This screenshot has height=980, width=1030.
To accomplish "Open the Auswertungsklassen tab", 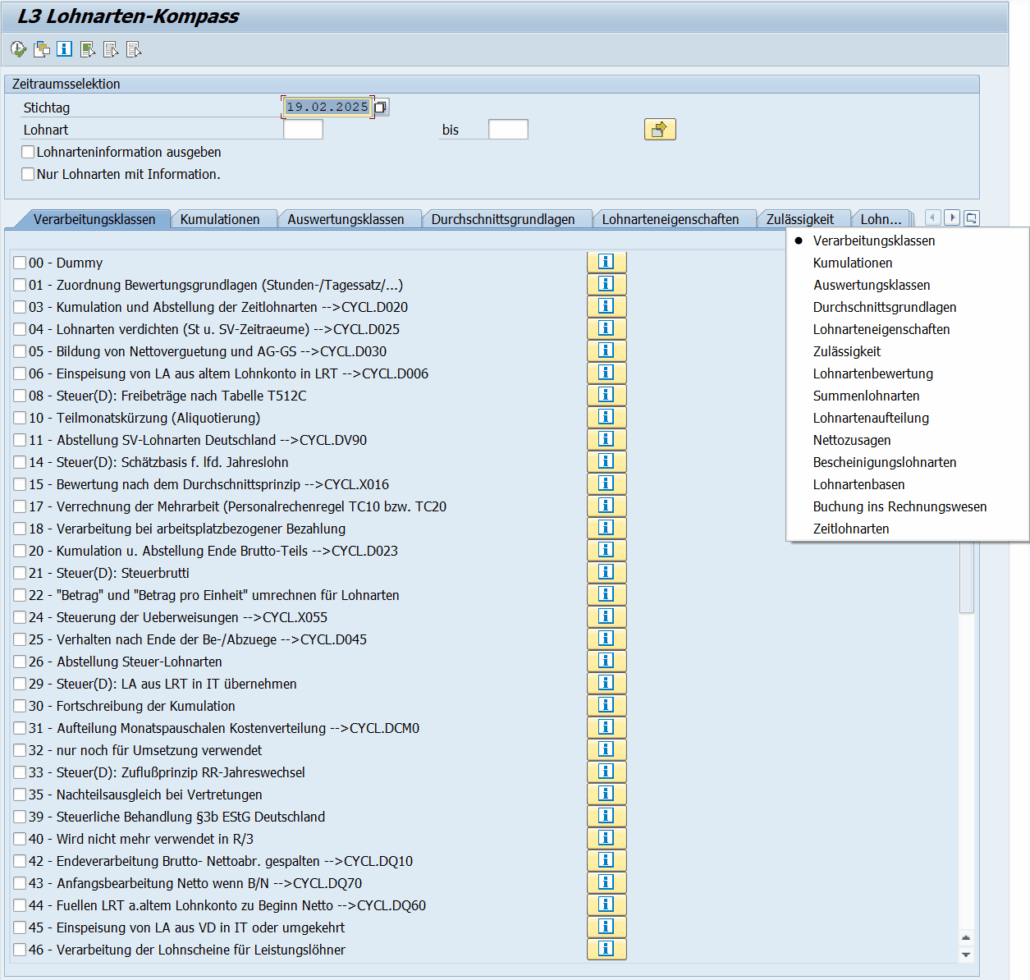I will pos(346,219).
